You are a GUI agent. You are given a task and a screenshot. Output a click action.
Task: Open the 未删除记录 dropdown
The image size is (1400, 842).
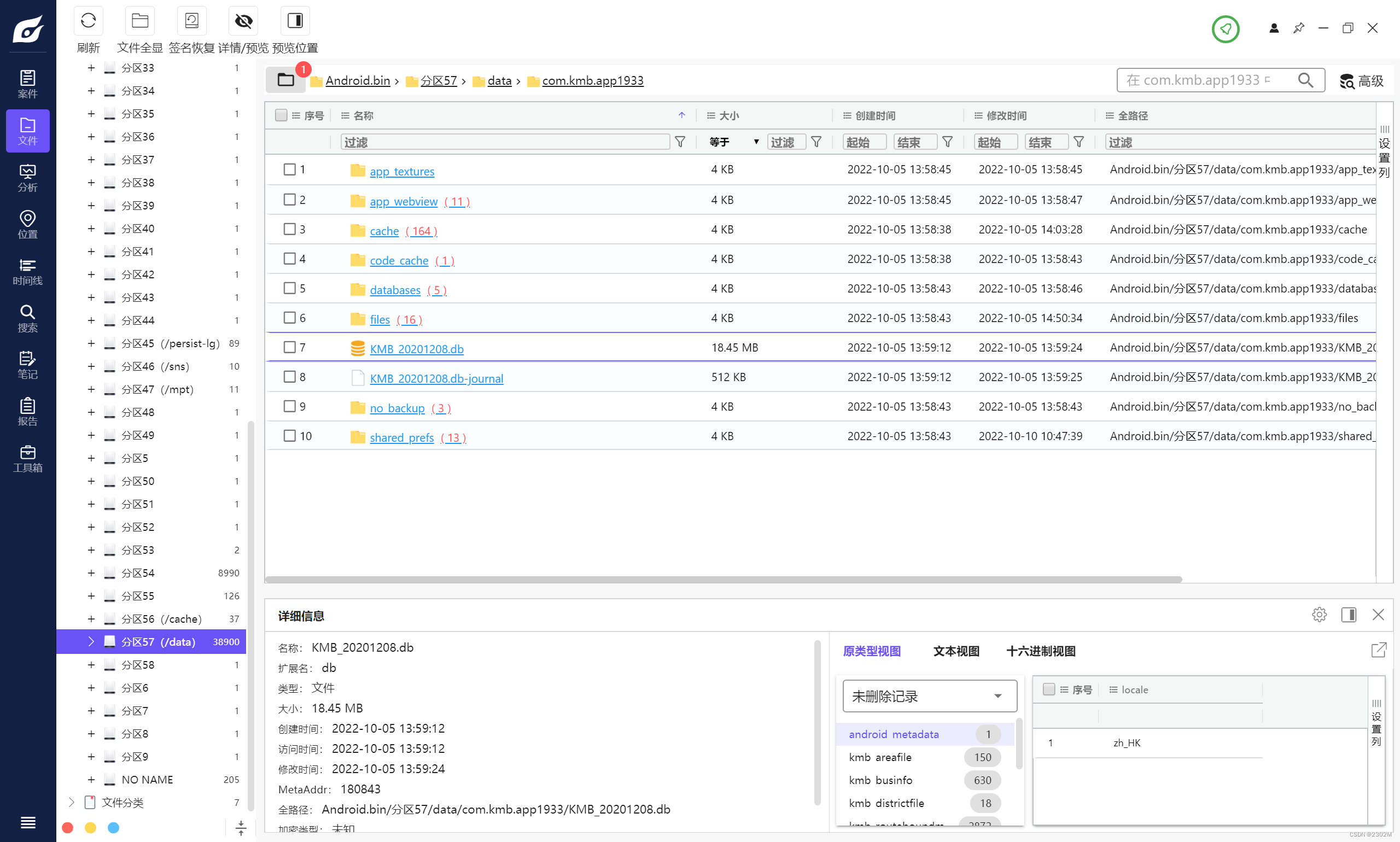(929, 696)
